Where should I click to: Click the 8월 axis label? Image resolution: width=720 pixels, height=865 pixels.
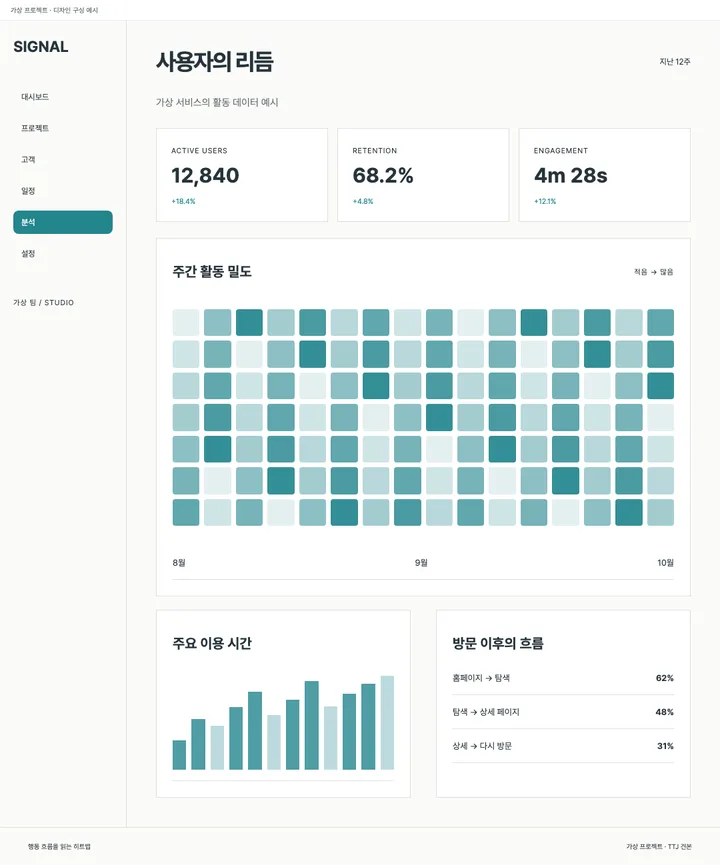[179, 563]
